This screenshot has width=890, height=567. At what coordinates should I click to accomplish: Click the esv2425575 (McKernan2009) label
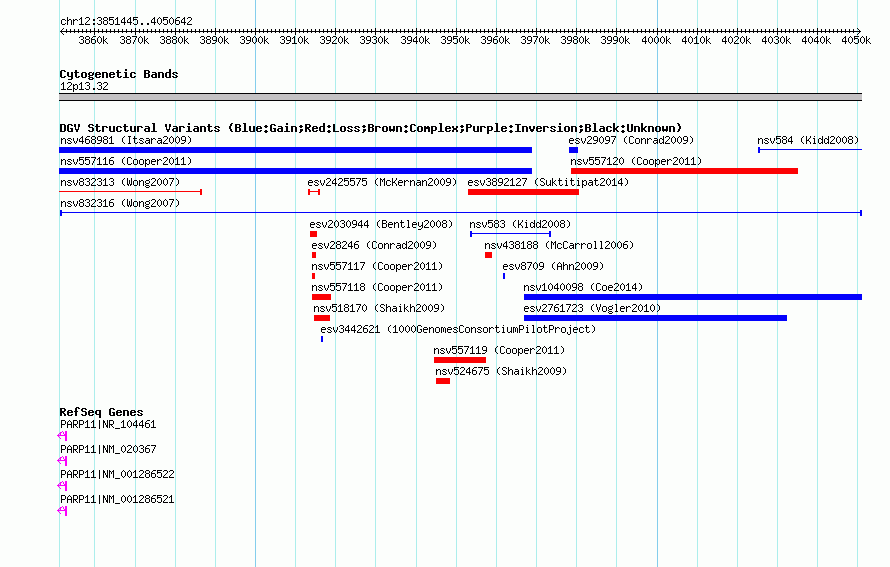pos(382,182)
